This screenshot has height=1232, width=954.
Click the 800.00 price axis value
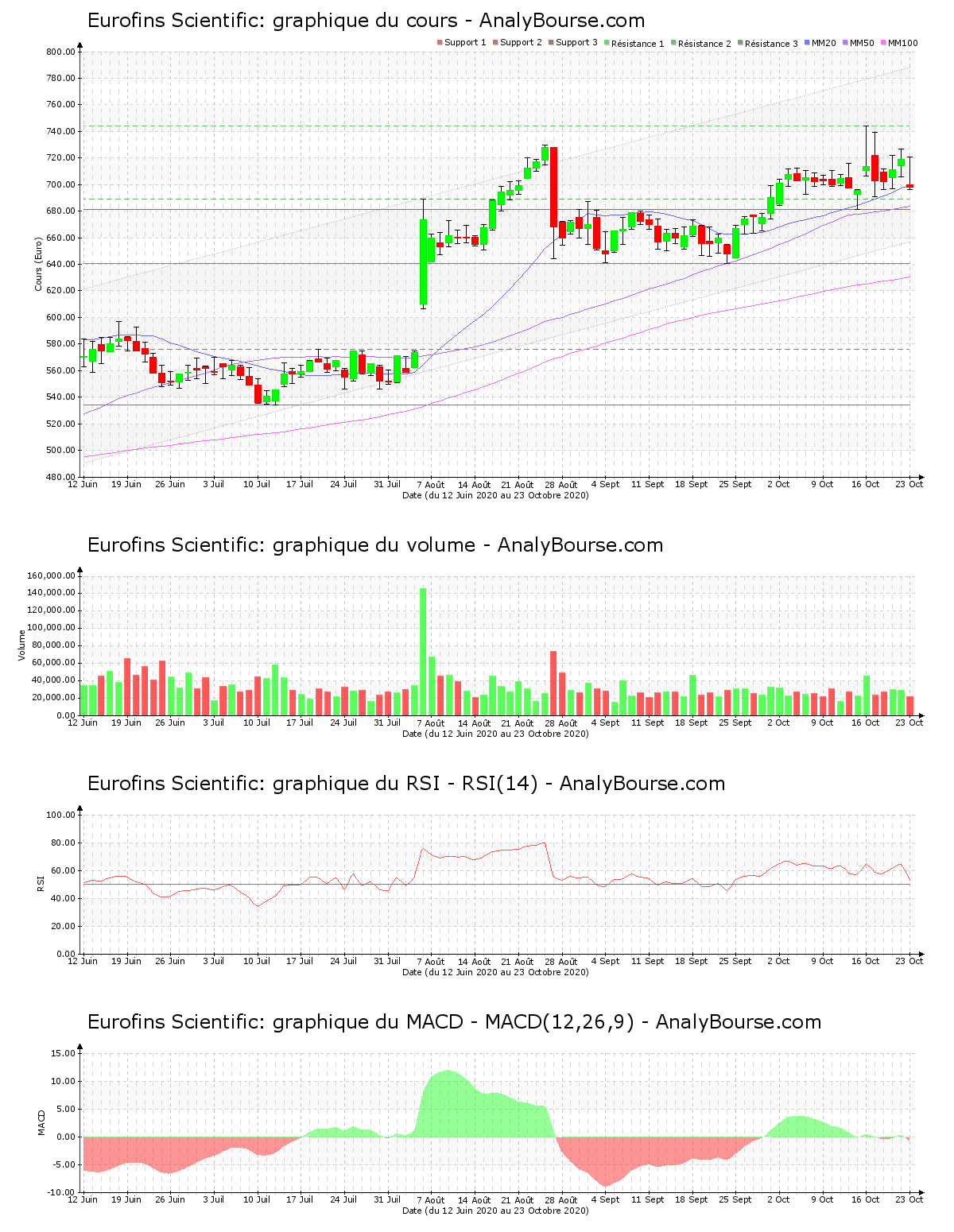pos(60,52)
